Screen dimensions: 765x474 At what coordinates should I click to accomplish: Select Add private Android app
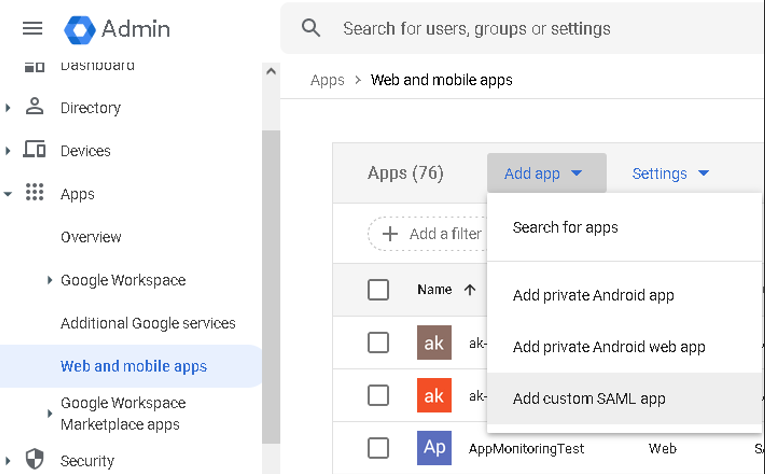pos(593,295)
